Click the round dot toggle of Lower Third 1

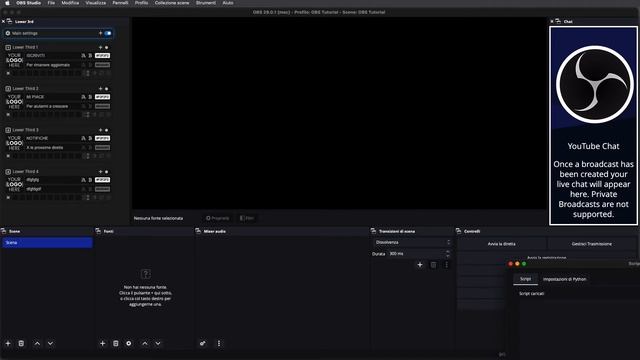[x=107, y=47]
